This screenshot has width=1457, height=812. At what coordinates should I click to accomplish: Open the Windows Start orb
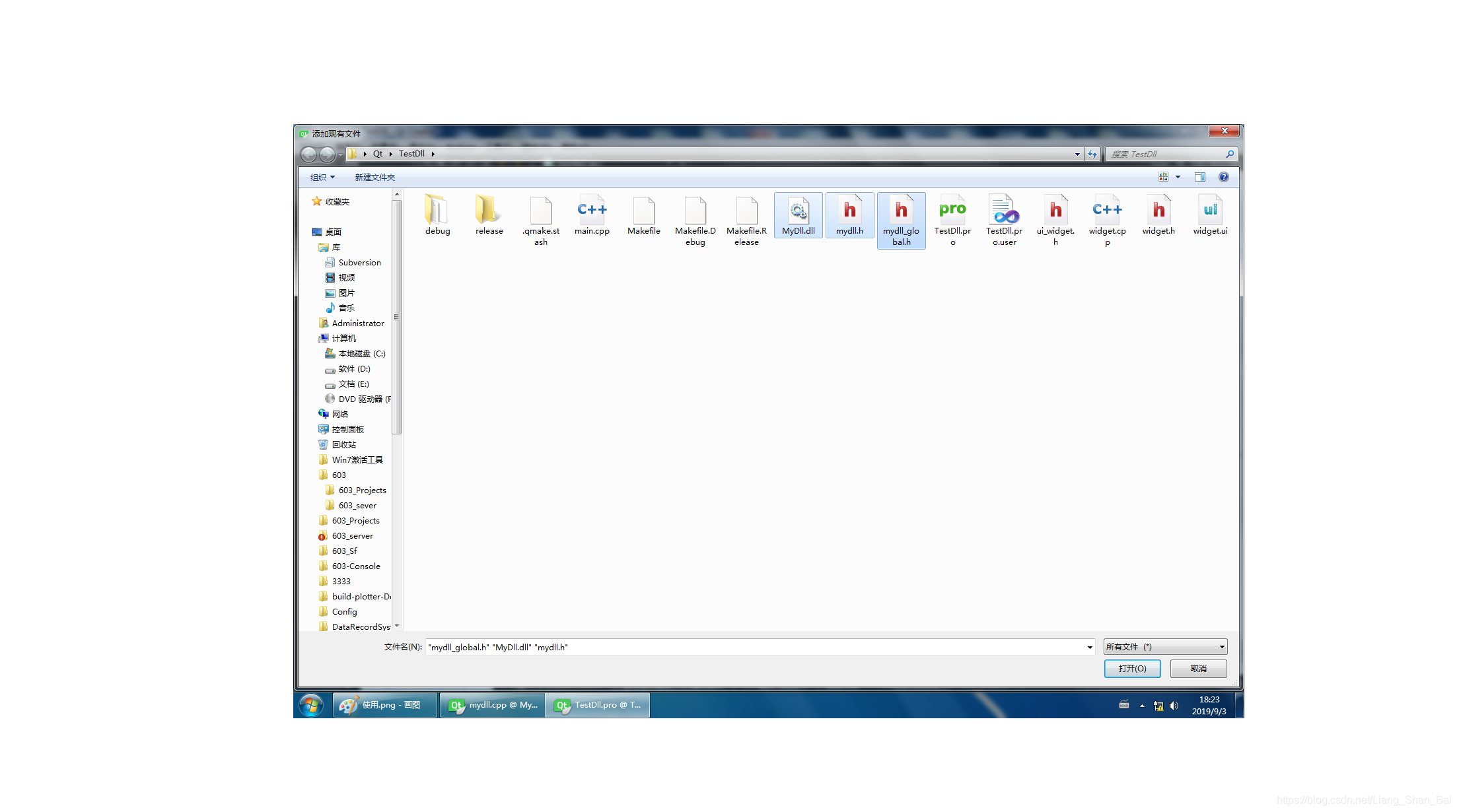[310, 705]
